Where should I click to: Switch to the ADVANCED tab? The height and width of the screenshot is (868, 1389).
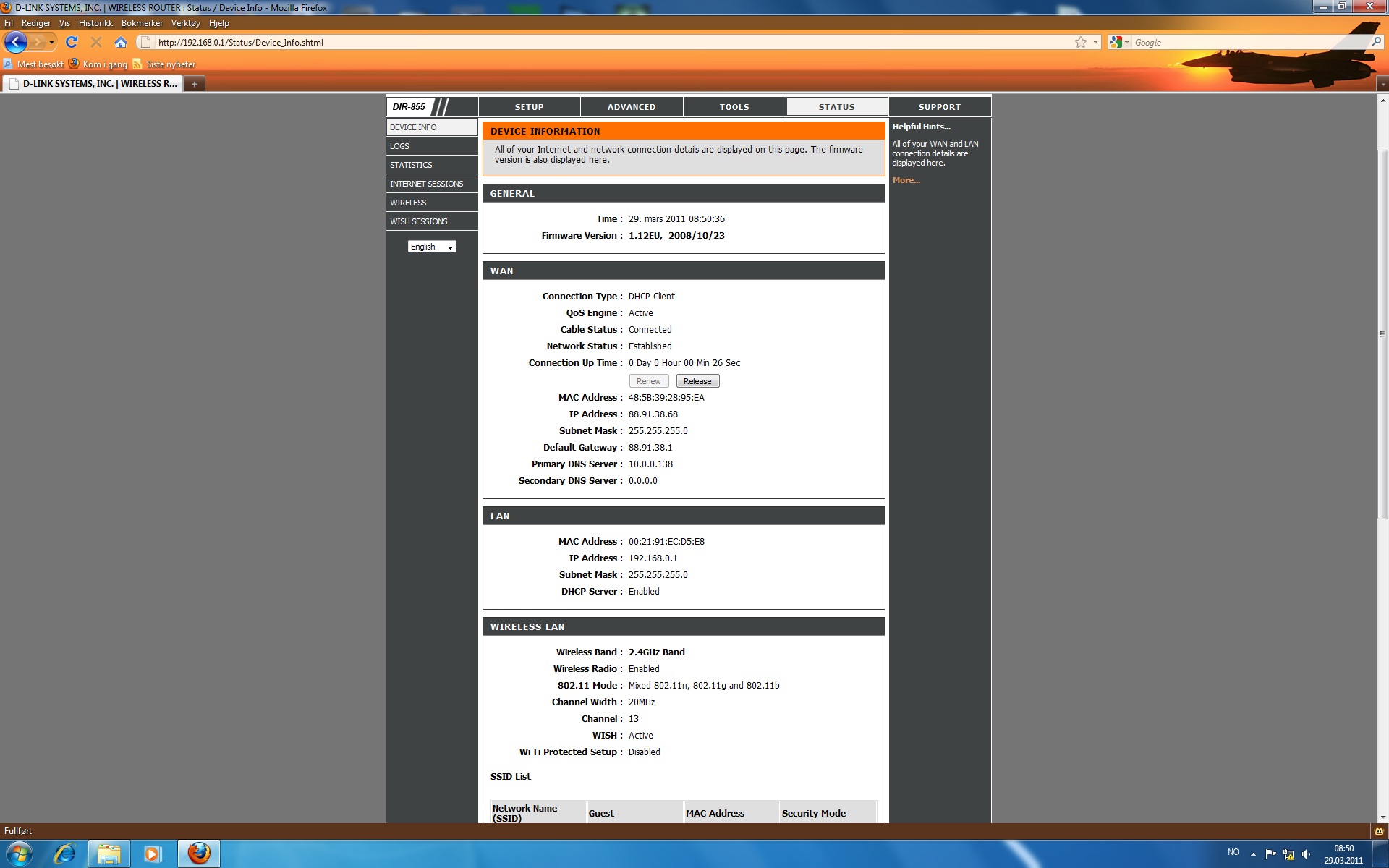(x=632, y=107)
